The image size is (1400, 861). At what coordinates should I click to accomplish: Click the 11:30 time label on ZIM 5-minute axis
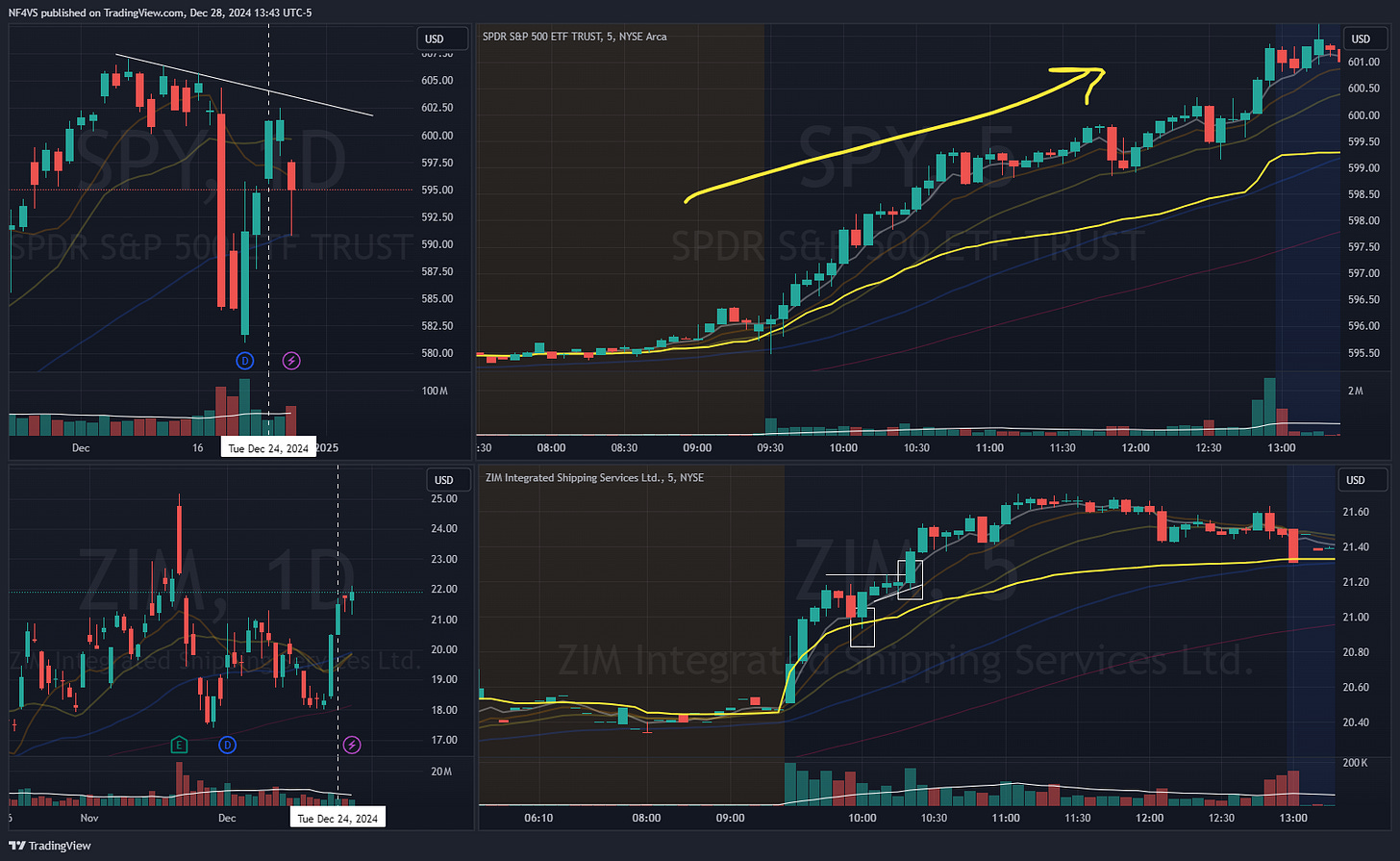tap(1078, 819)
